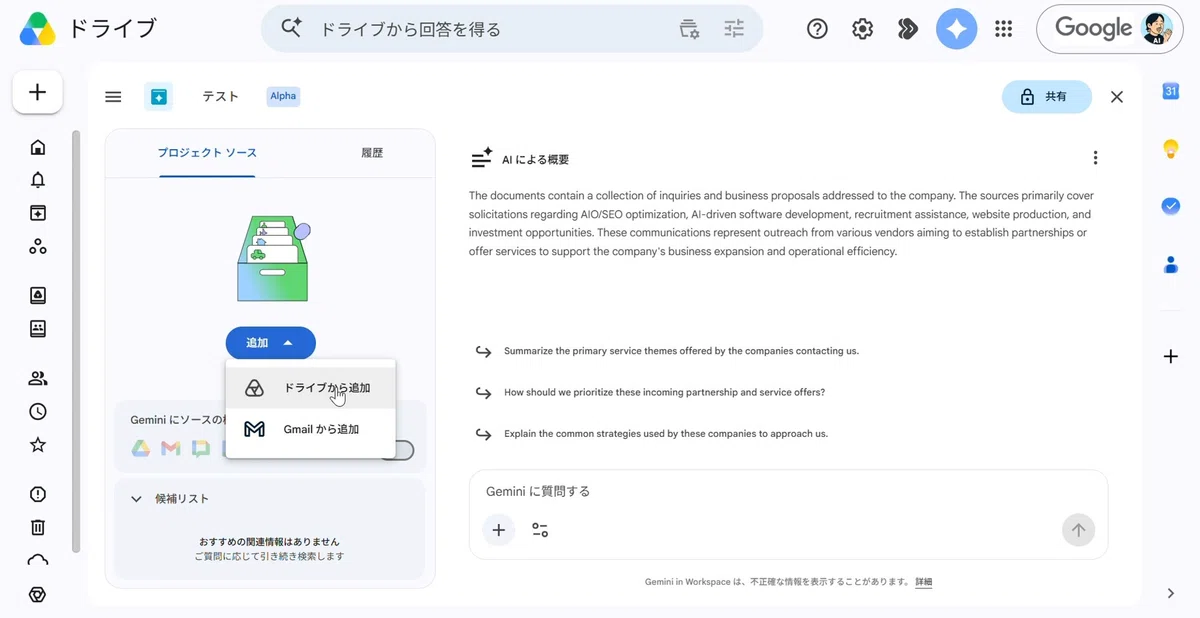Open the search source settings icon

(x=689, y=29)
